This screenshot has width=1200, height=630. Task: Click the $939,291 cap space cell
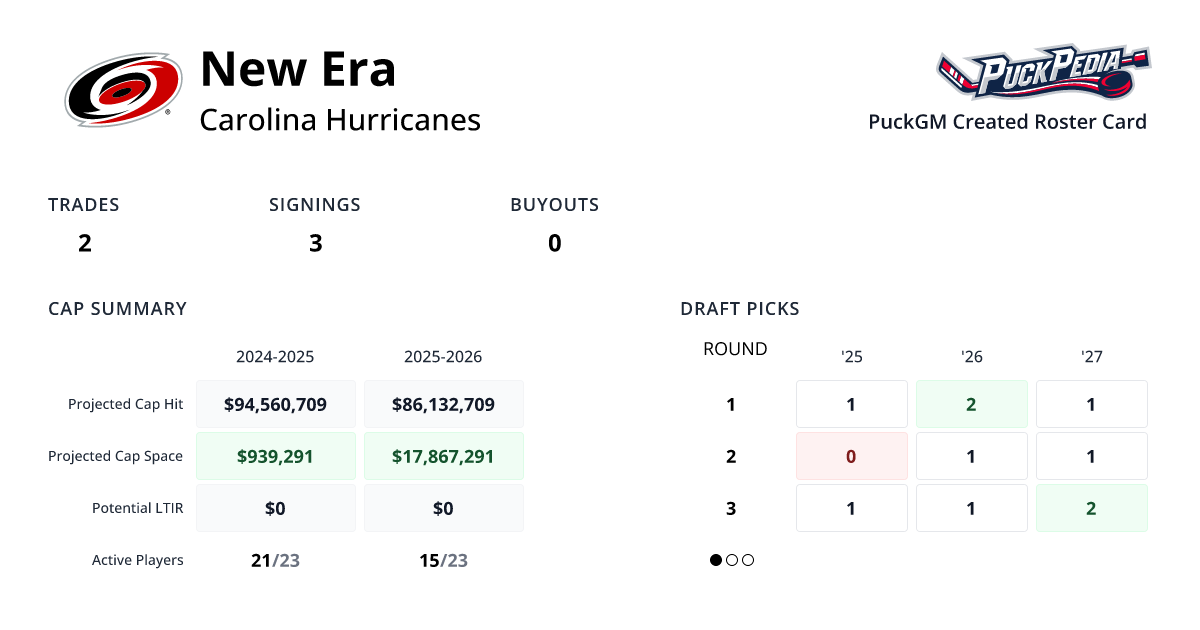(x=275, y=456)
